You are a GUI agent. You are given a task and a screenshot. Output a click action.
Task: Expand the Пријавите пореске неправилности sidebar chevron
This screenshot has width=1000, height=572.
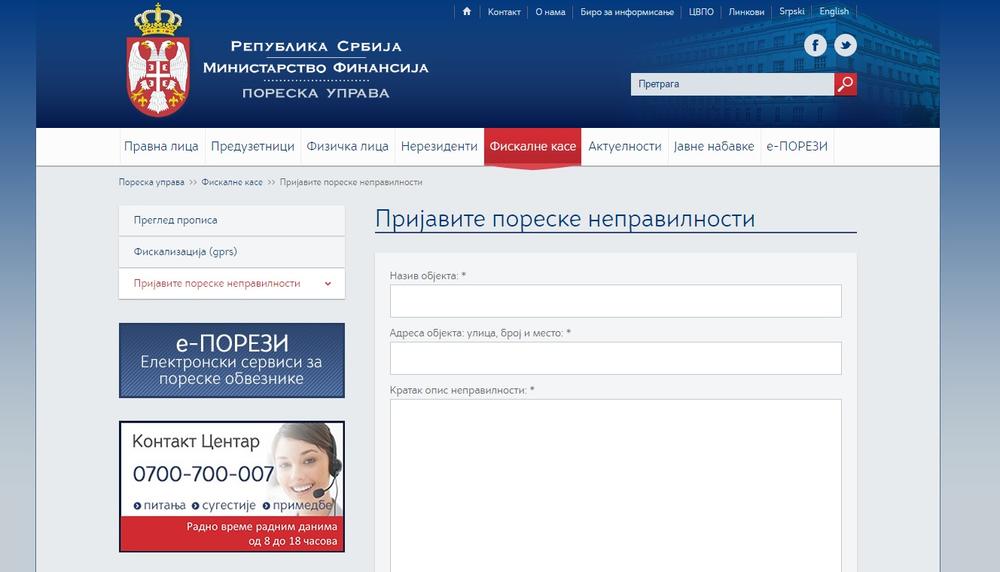(328, 284)
